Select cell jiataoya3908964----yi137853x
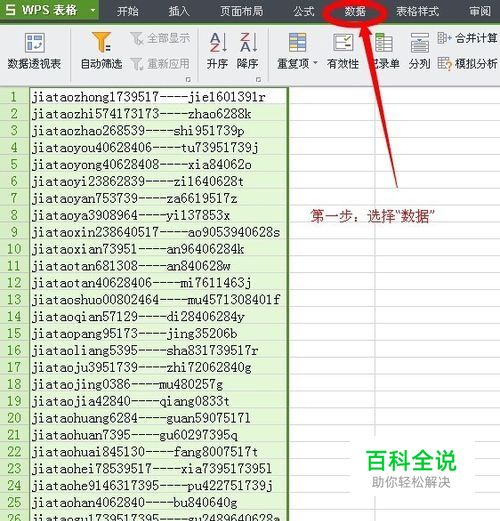The width and height of the screenshot is (500, 521). (158, 215)
